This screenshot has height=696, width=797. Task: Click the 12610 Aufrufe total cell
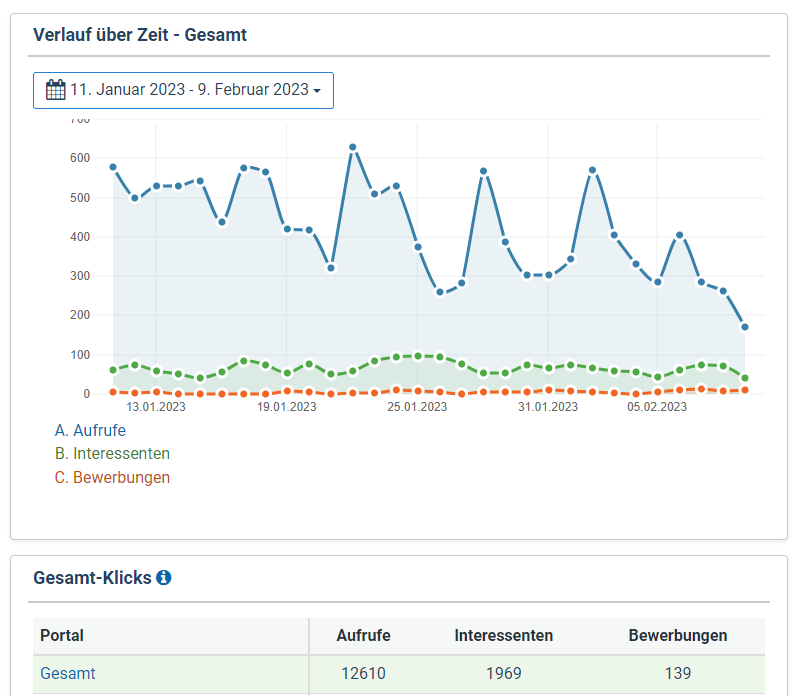click(x=361, y=673)
